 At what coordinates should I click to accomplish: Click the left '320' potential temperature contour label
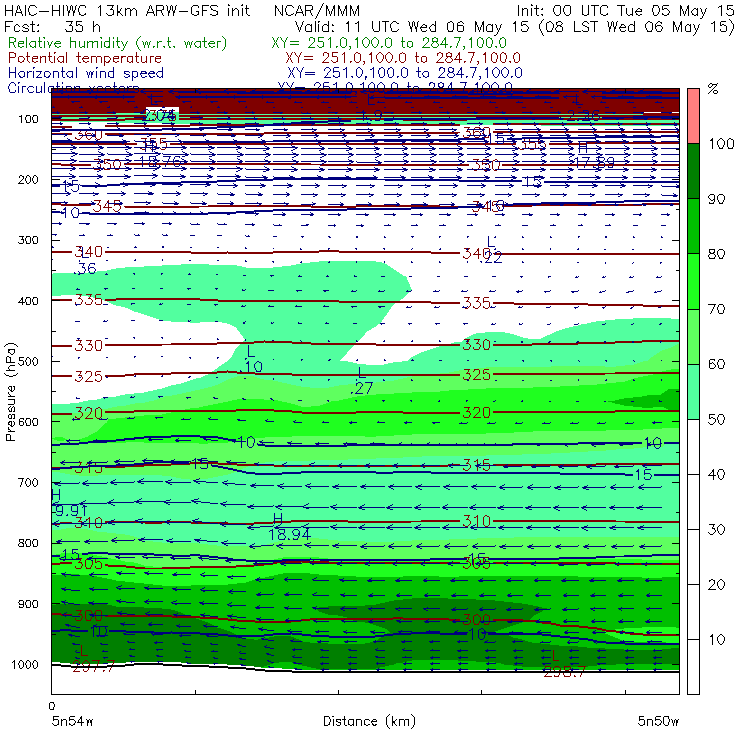pos(88,414)
